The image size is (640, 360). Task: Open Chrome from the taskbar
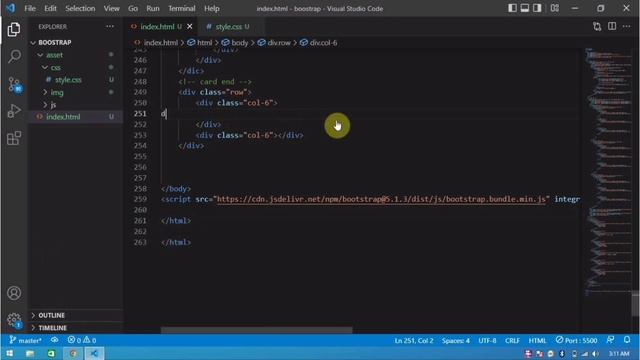point(73,353)
